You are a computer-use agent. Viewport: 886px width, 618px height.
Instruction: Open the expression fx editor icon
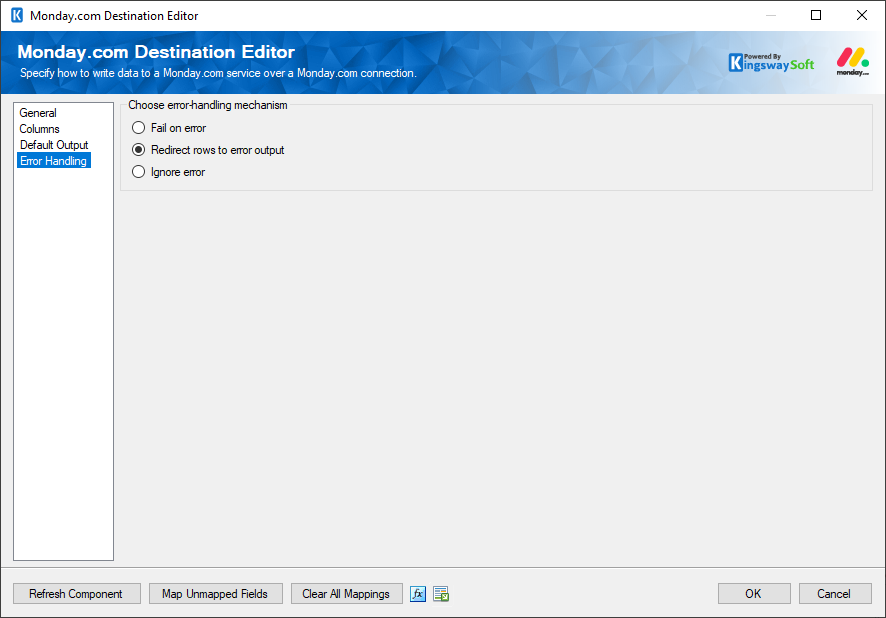[418, 594]
